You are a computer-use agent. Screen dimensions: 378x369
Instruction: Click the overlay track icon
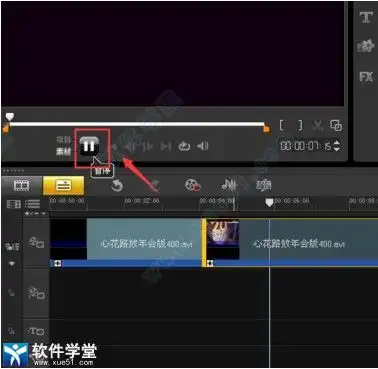click(x=37, y=293)
